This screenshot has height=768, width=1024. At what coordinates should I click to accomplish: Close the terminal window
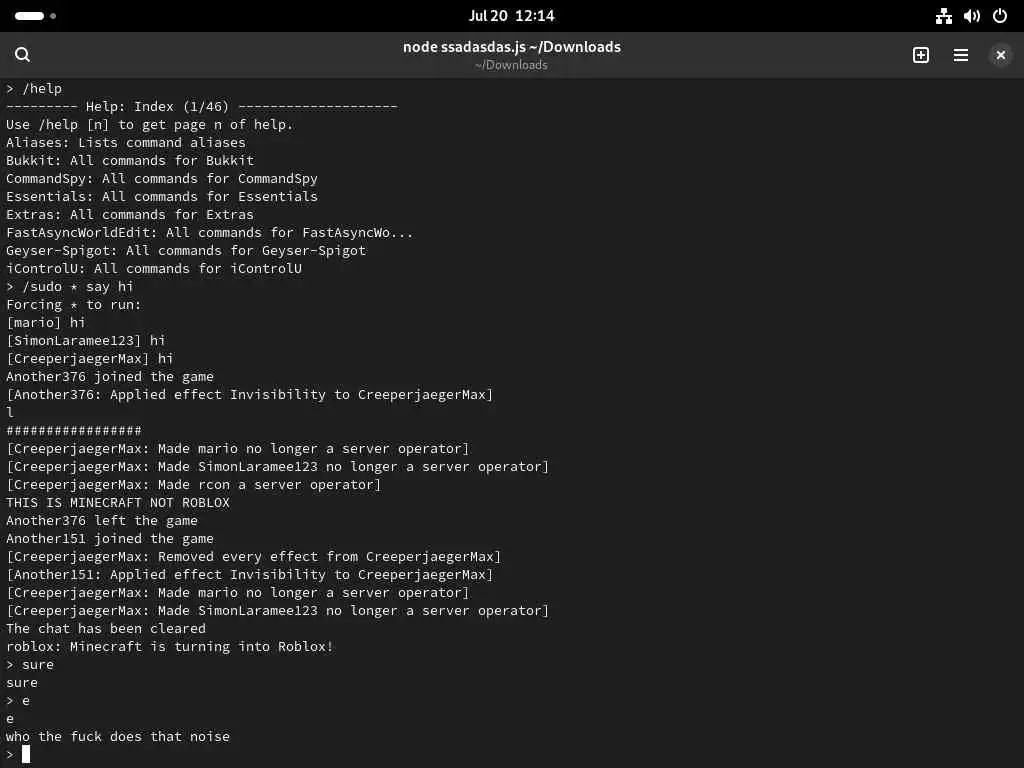coord(1000,55)
